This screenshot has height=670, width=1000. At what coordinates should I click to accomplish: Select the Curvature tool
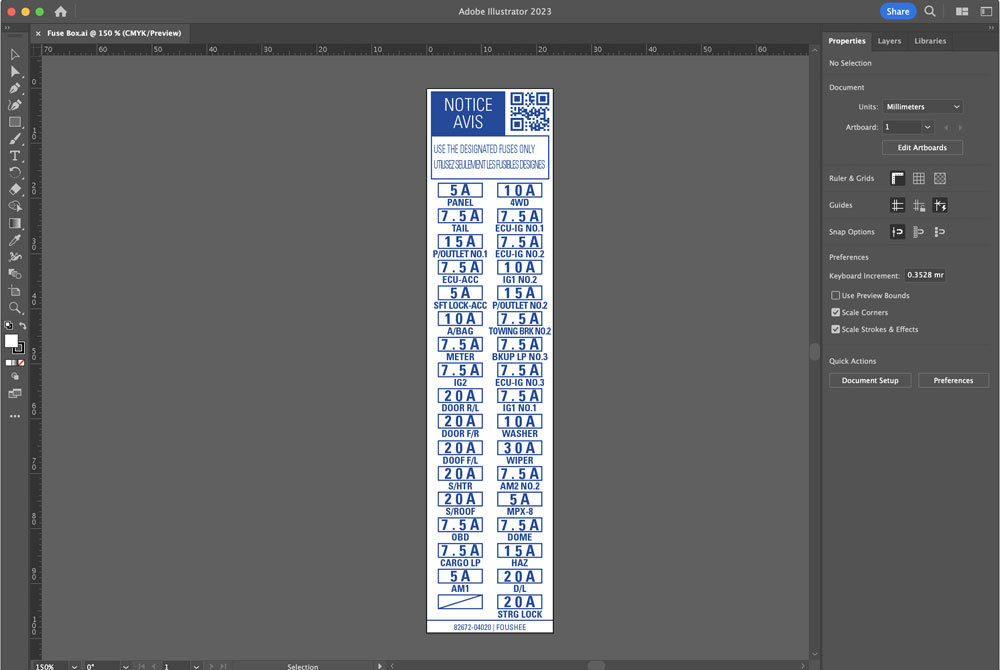[15, 105]
